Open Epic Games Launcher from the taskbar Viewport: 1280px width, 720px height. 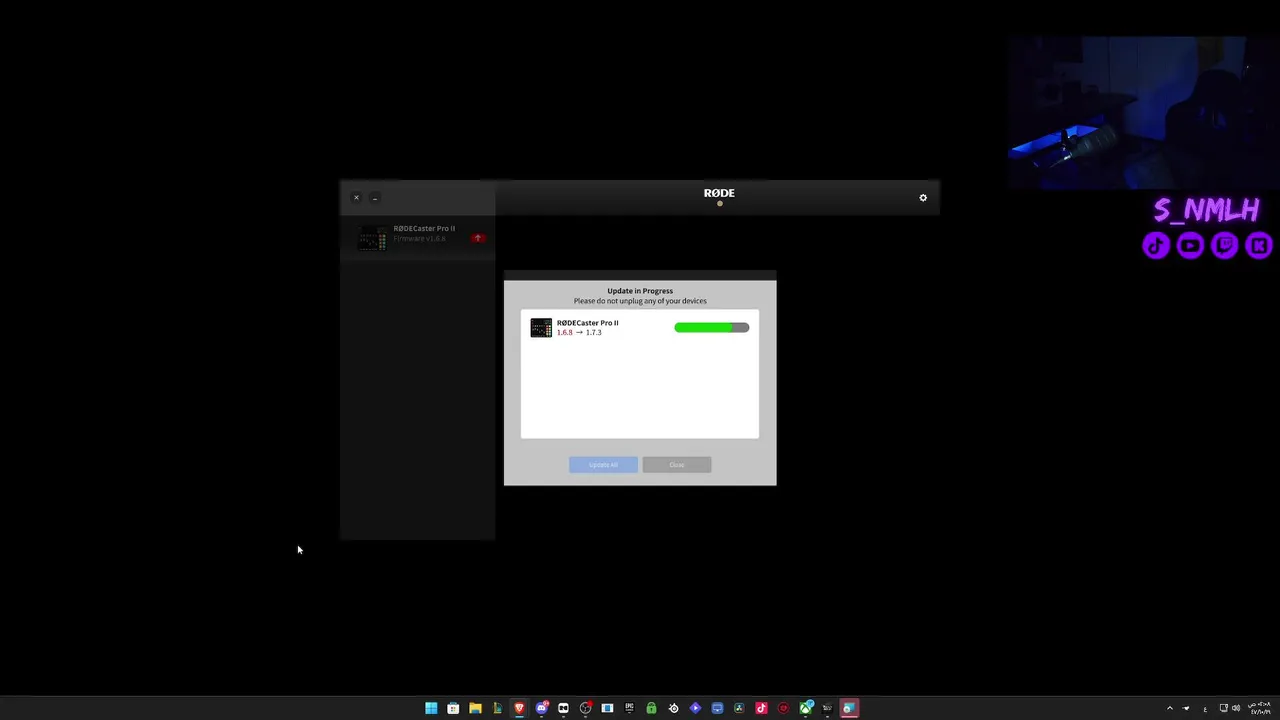point(629,708)
